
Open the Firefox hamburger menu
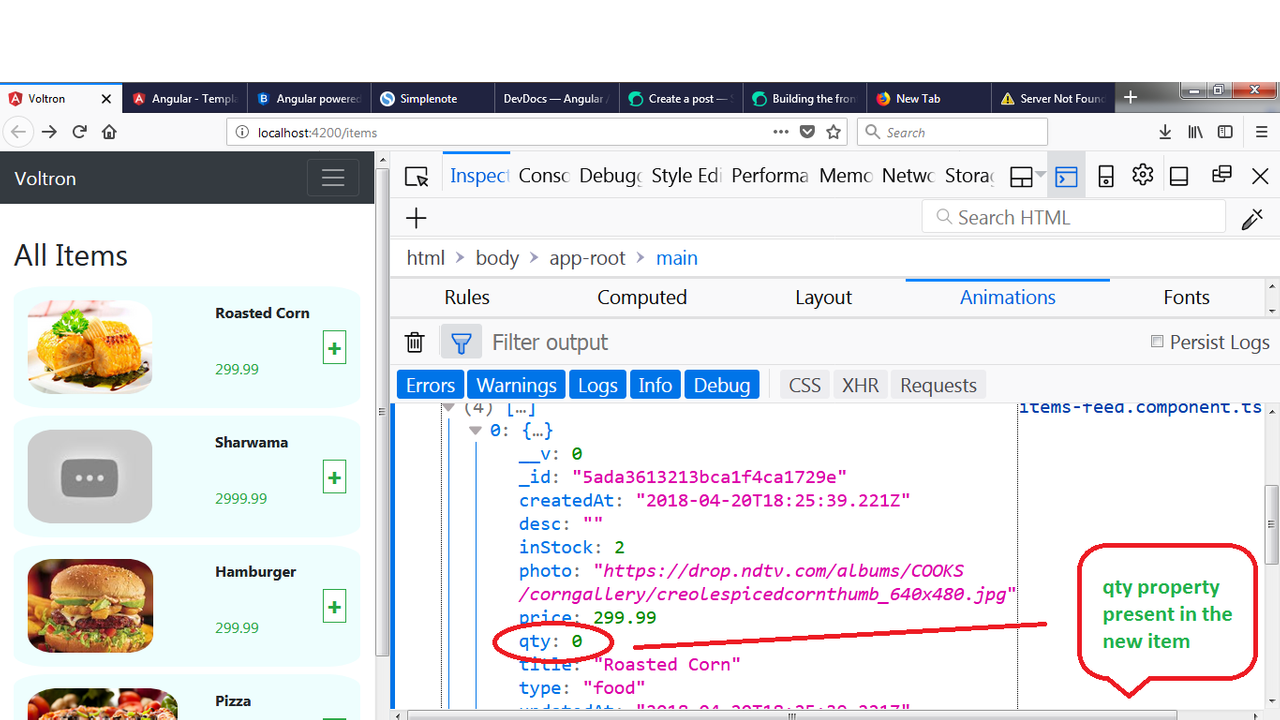[x=1262, y=132]
